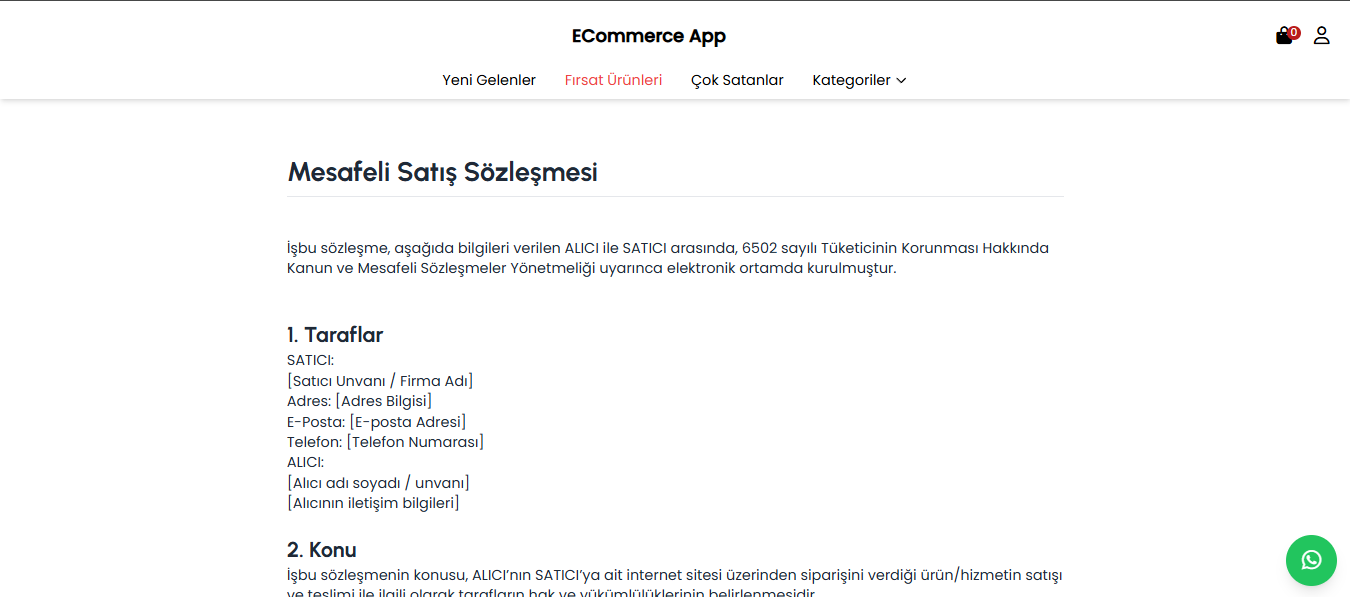This screenshot has height=597, width=1350.
Task: Click the ECommerce App title
Action: (649, 35)
